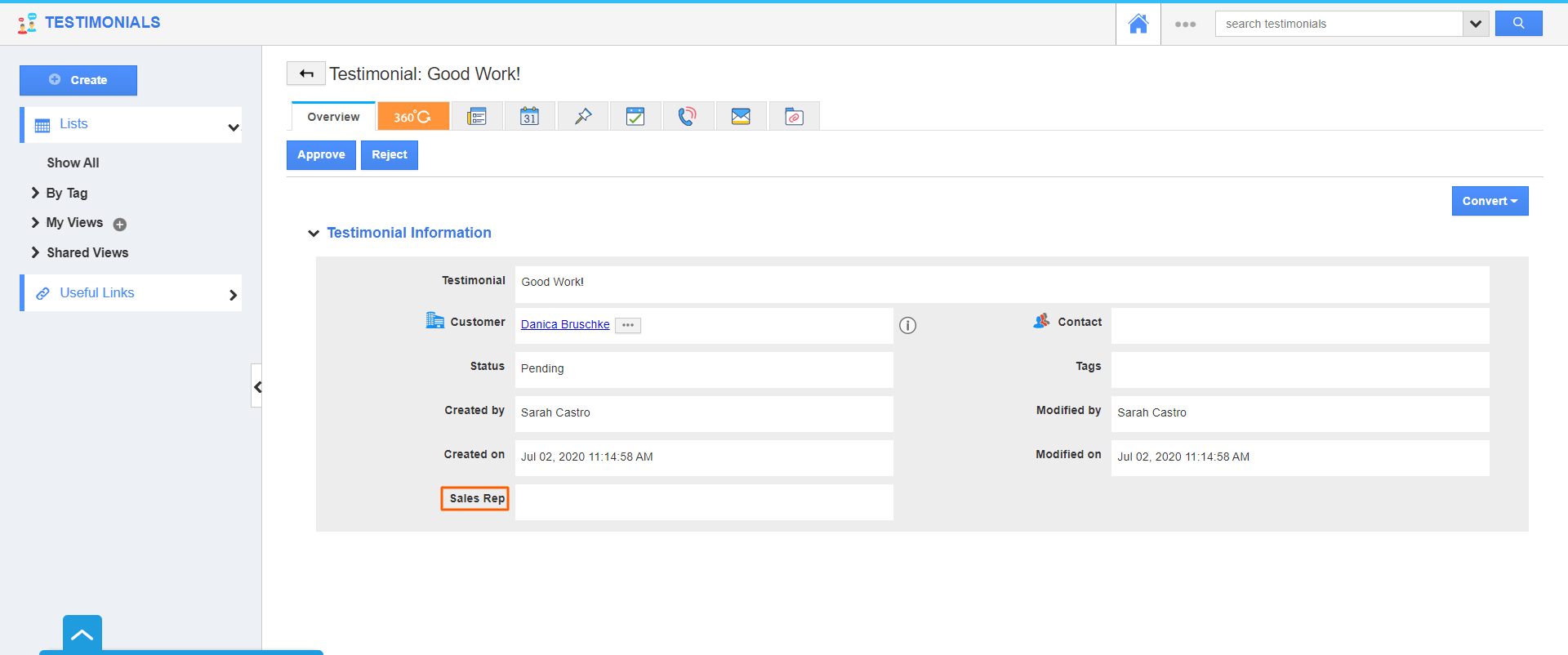
Task: Open the emails envelope tab icon
Action: (x=741, y=117)
